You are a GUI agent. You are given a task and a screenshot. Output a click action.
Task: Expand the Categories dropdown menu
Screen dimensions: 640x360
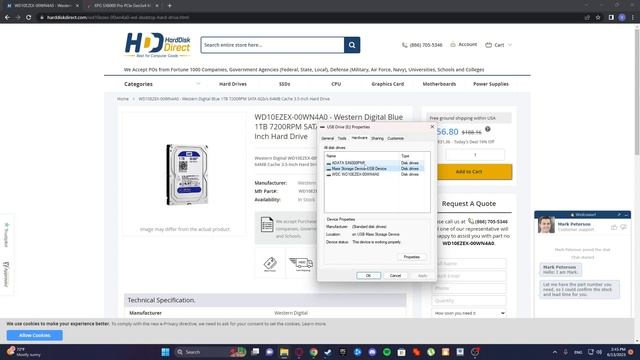click(x=162, y=84)
